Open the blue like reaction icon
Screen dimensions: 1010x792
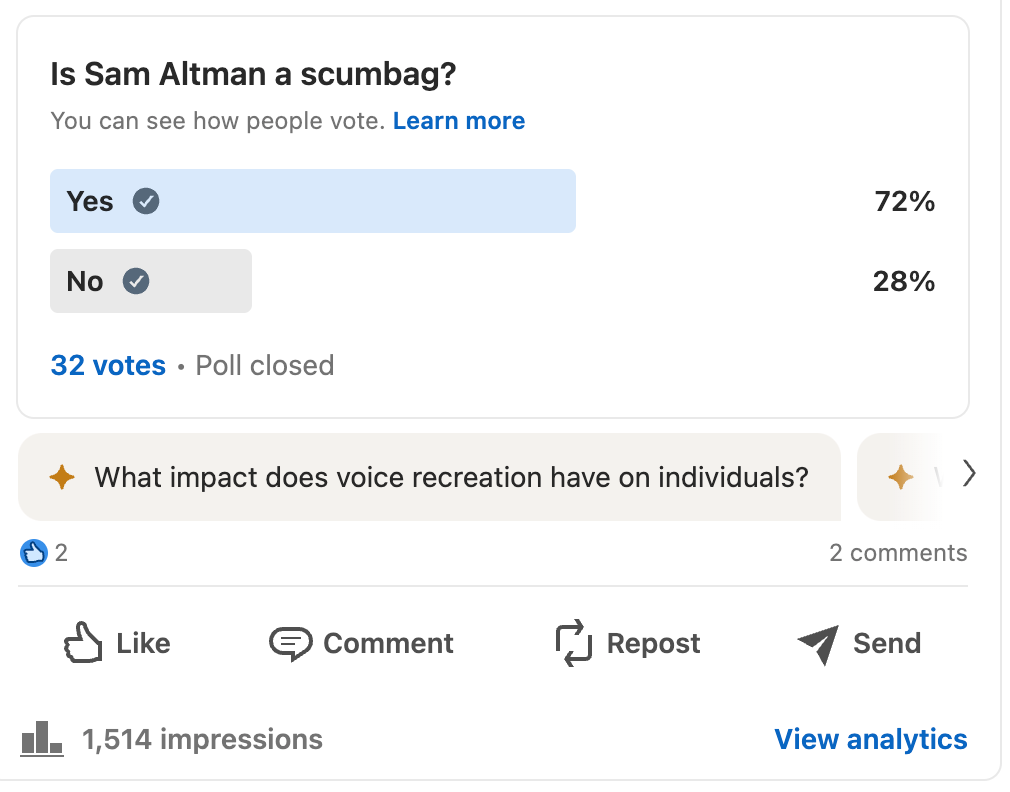coord(34,553)
